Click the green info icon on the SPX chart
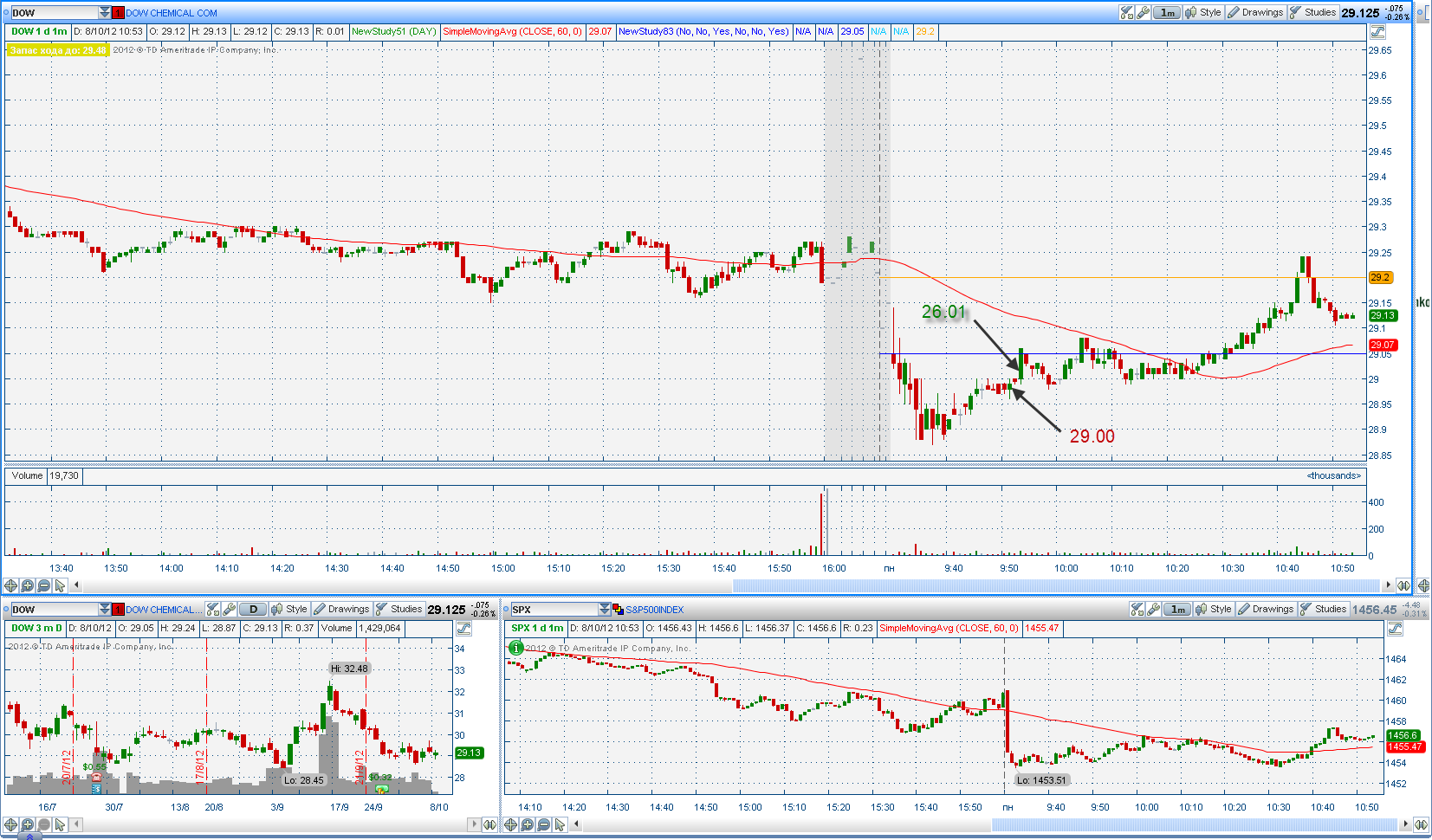Viewport: 1432px width, 840px height. (515, 647)
